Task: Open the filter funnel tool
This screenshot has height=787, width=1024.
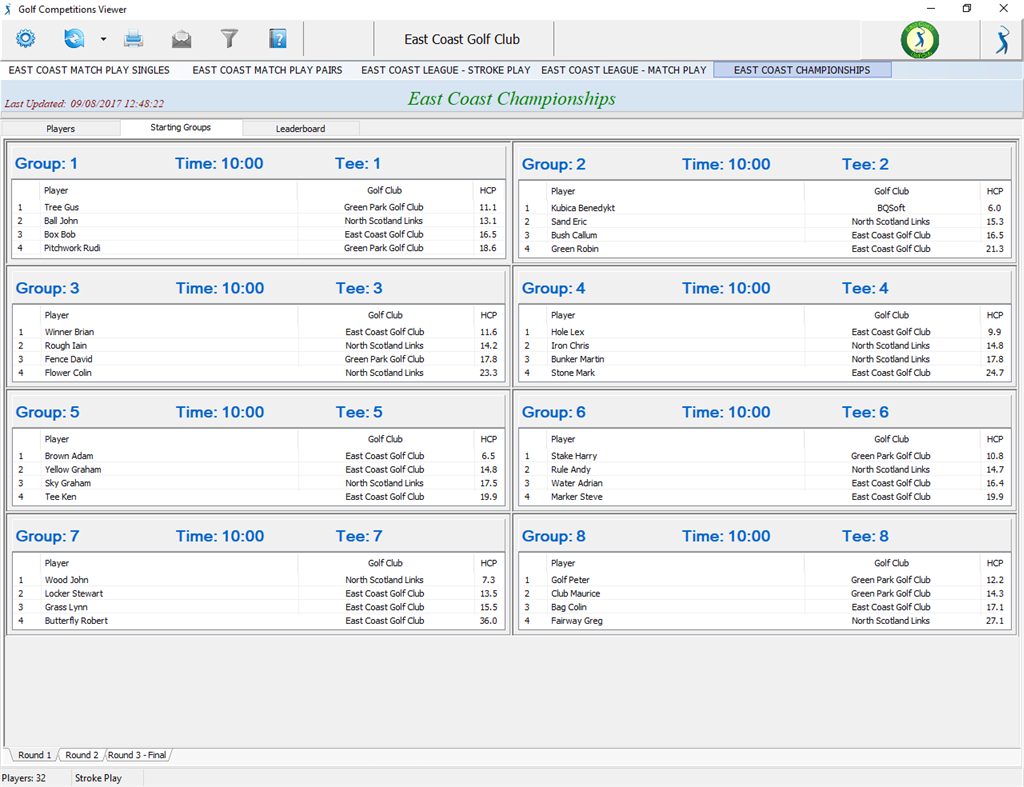Action: tap(229, 39)
